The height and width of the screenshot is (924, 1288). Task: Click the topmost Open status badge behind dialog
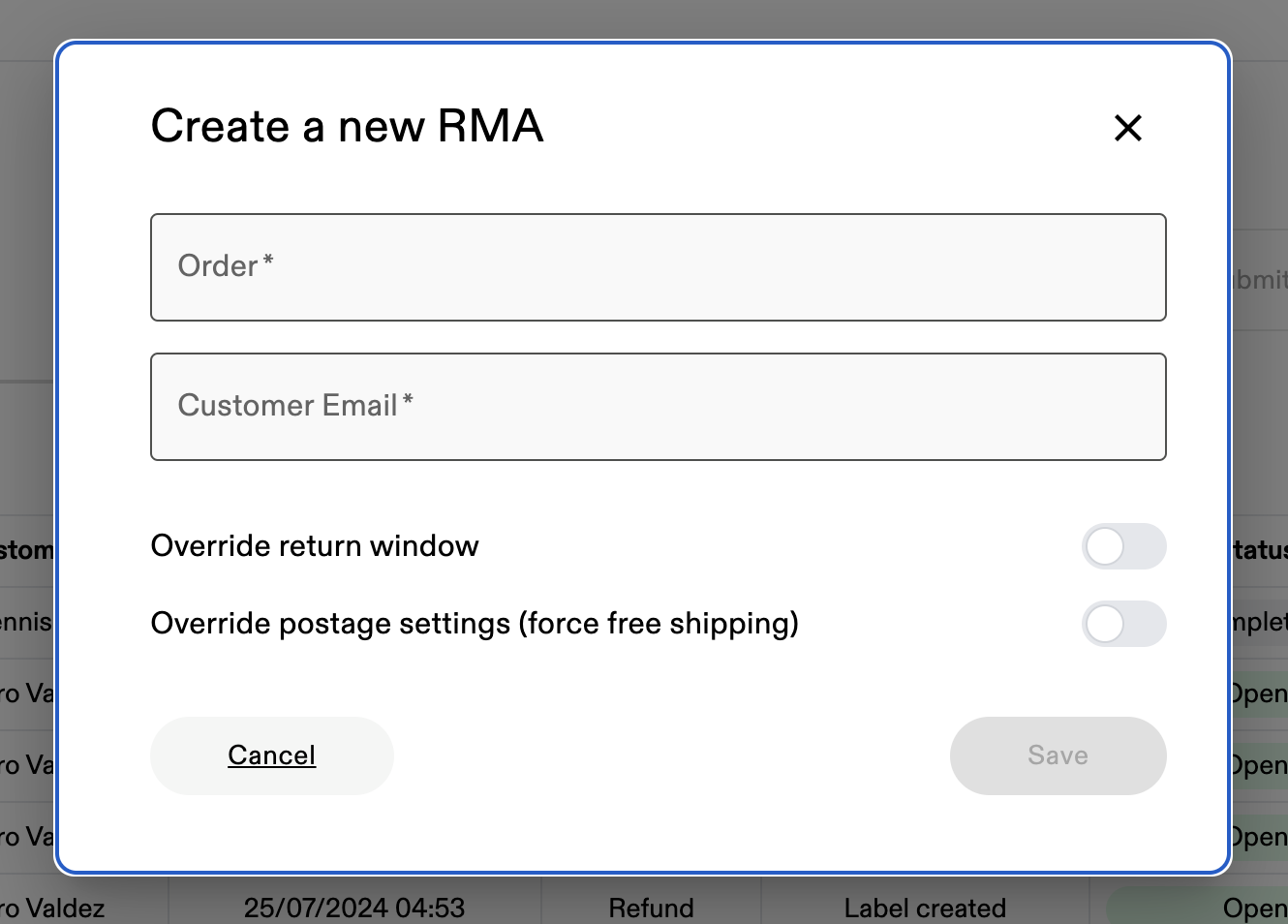coord(1259,693)
